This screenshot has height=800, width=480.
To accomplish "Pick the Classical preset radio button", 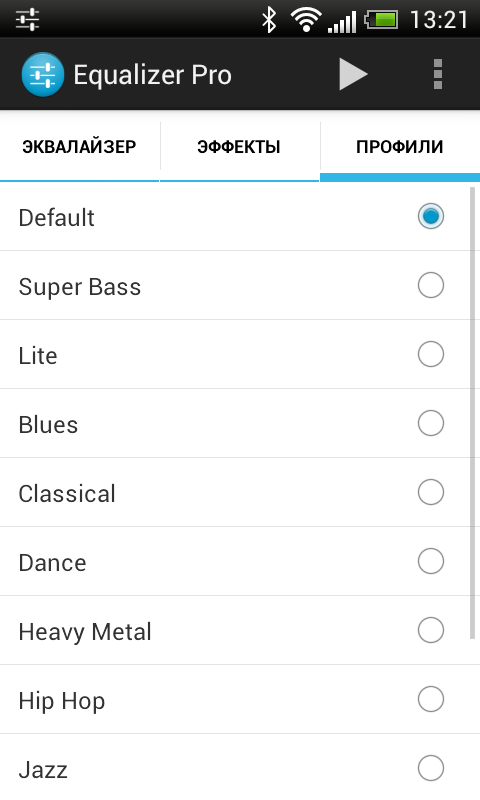I will pos(431,492).
